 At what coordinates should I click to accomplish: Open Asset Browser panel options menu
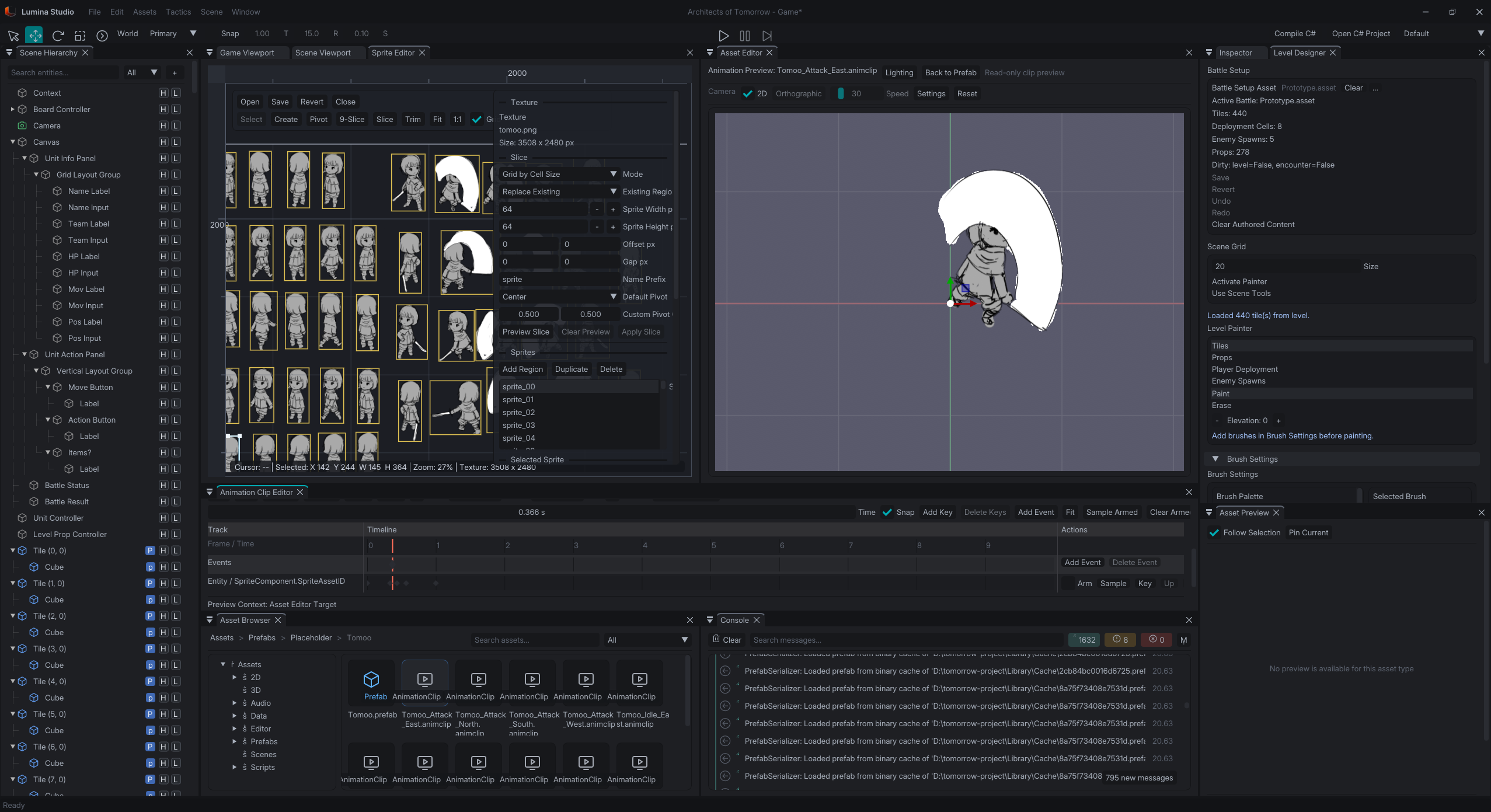click(x=210, y=620)
